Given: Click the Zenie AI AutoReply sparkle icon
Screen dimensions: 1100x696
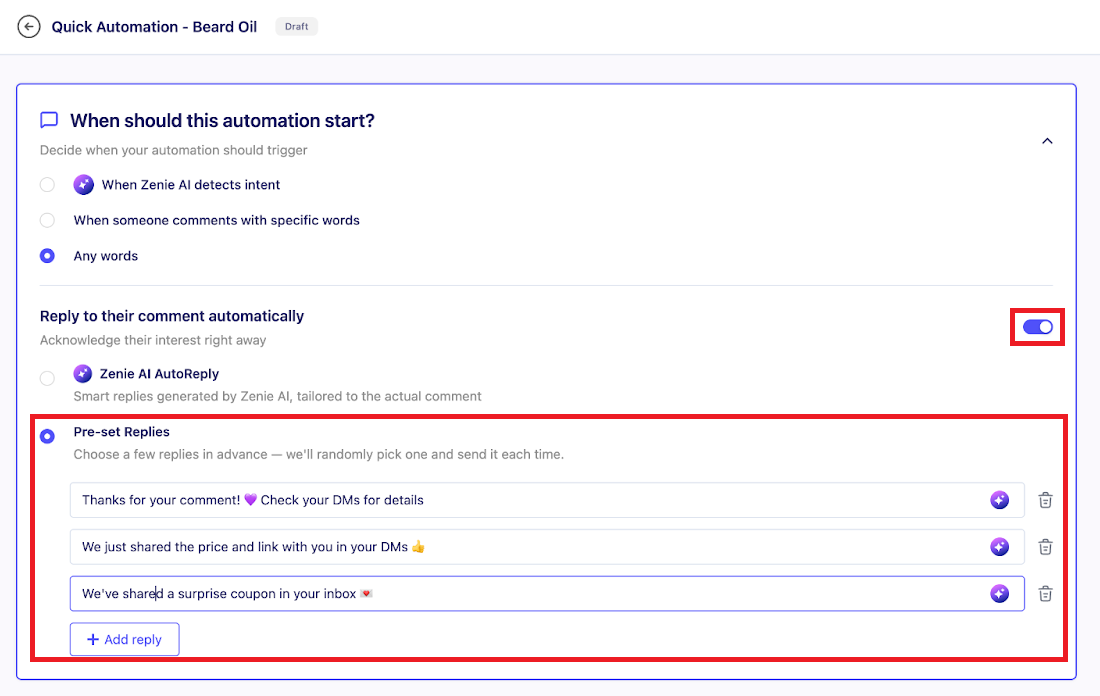Looking at the screenshot, I should click(84, 374).
